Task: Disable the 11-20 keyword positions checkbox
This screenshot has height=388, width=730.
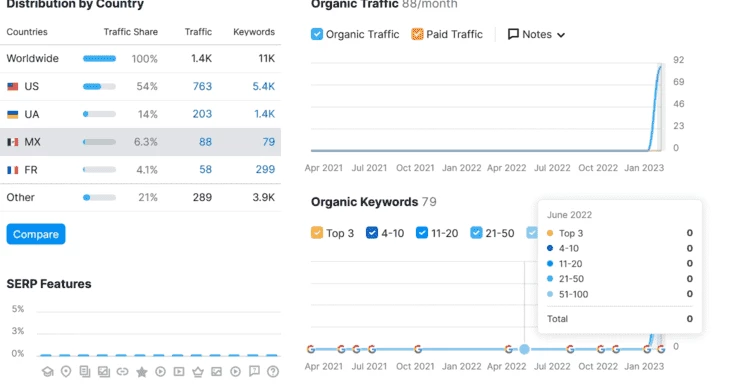Action: coord(421,232)
